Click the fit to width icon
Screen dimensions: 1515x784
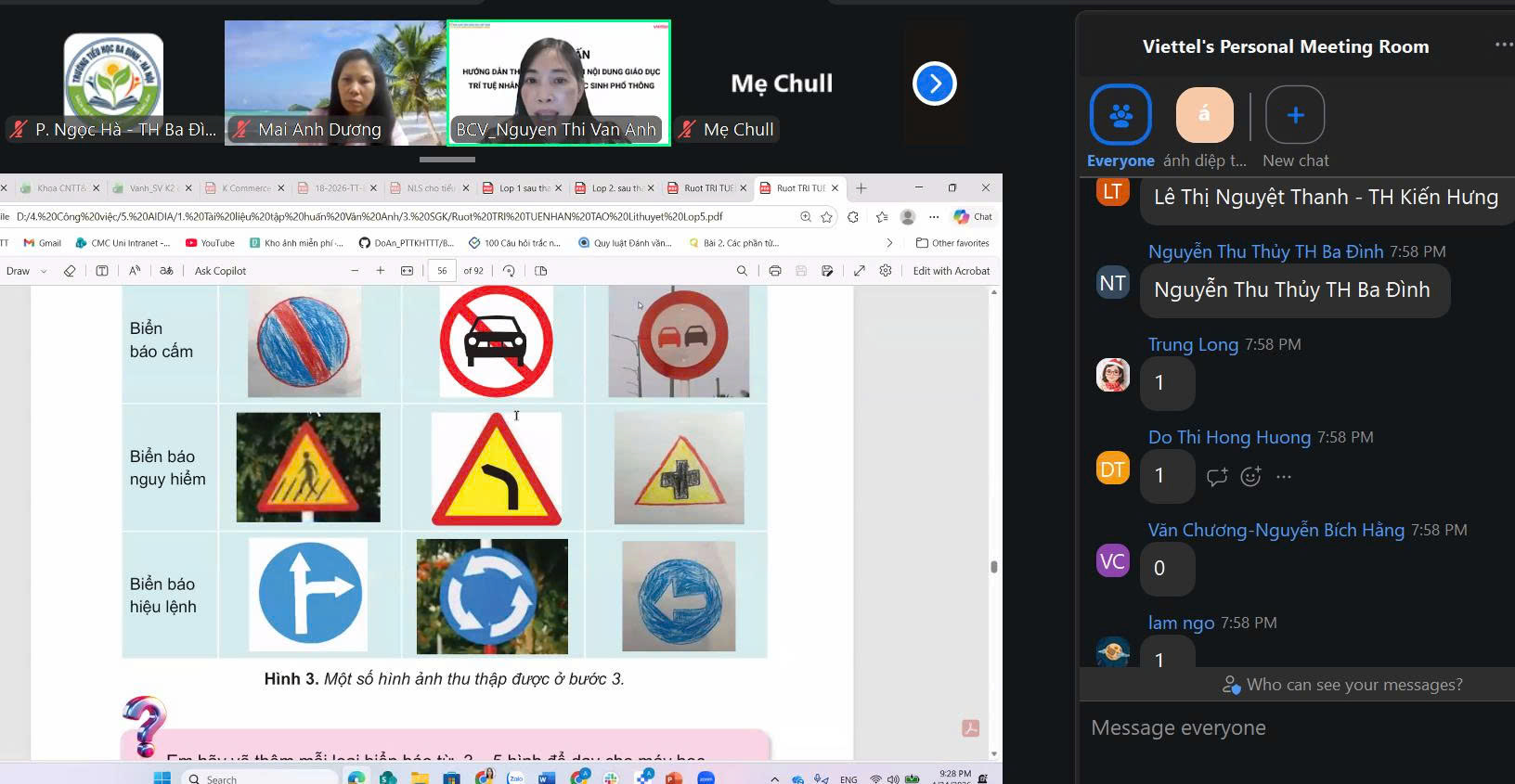coord(407,271)
